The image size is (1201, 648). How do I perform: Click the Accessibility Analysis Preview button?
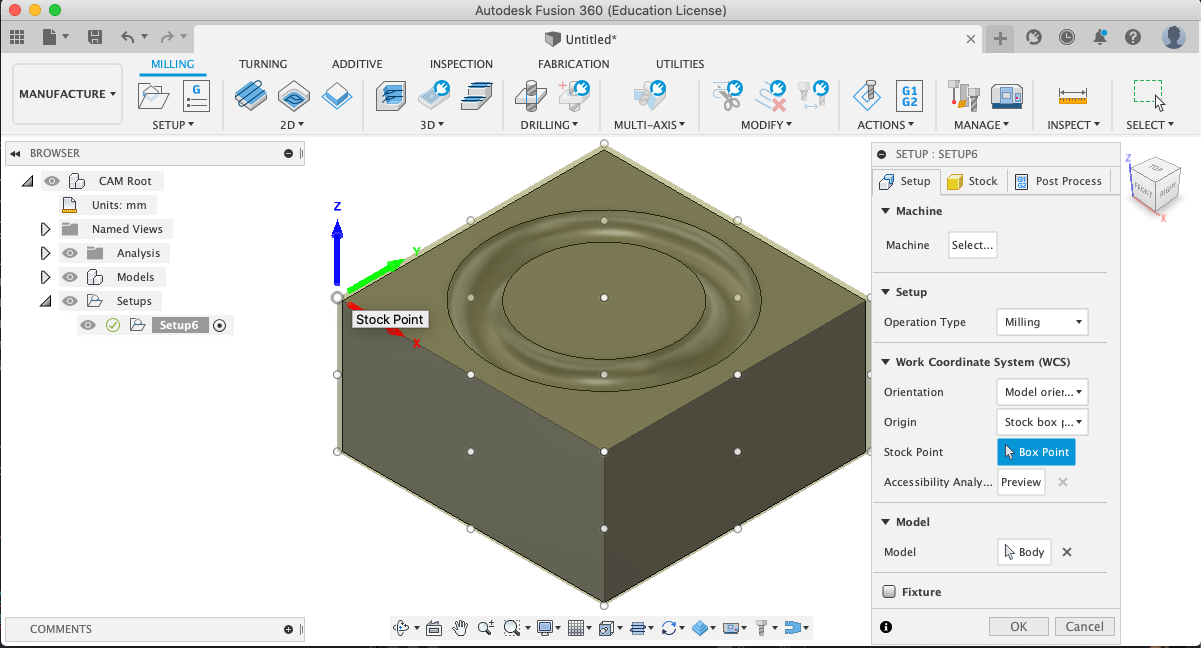pyautogui.click(x=1021, y=482)
